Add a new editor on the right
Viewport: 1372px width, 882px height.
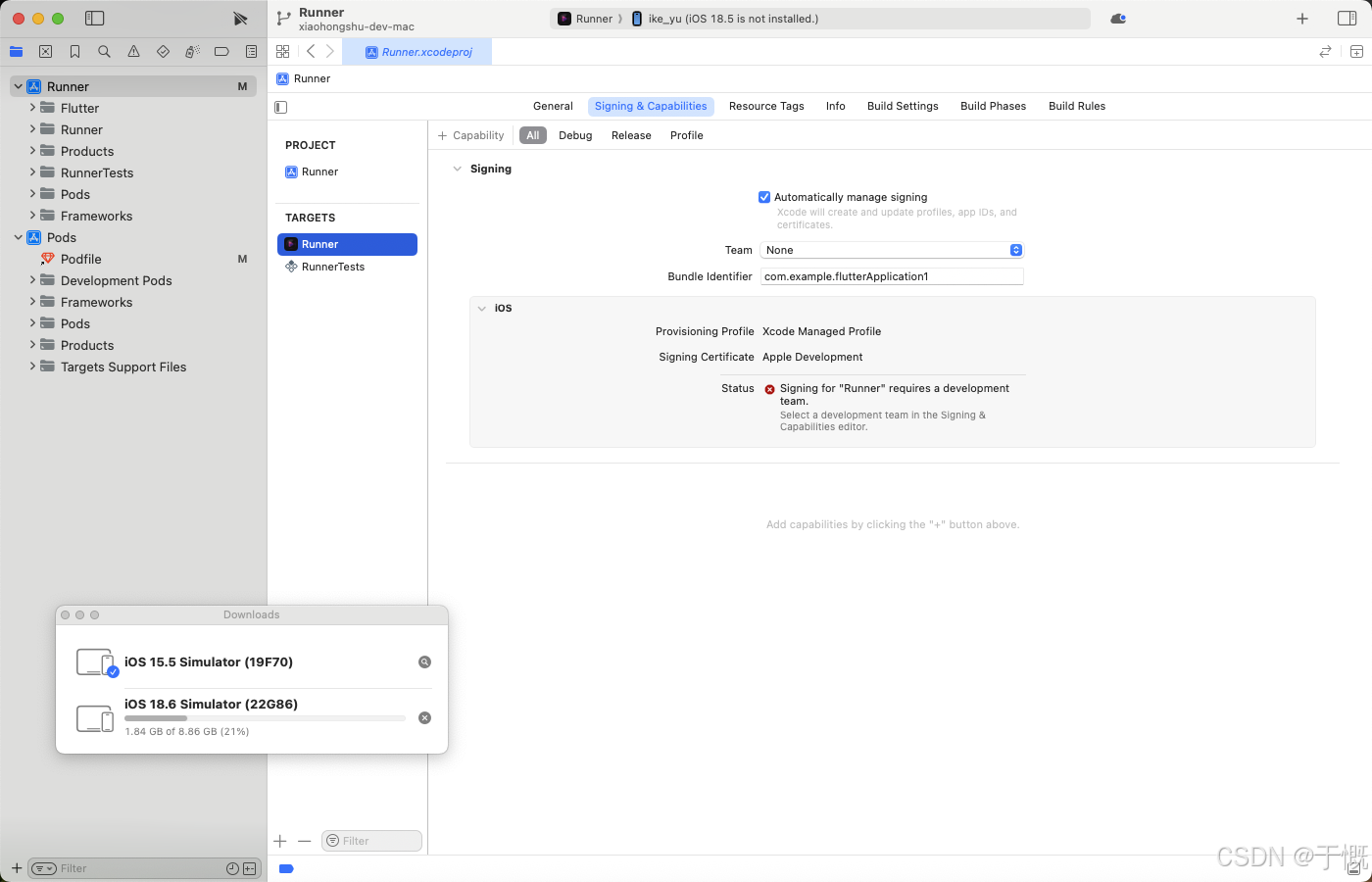point(1356,52)
